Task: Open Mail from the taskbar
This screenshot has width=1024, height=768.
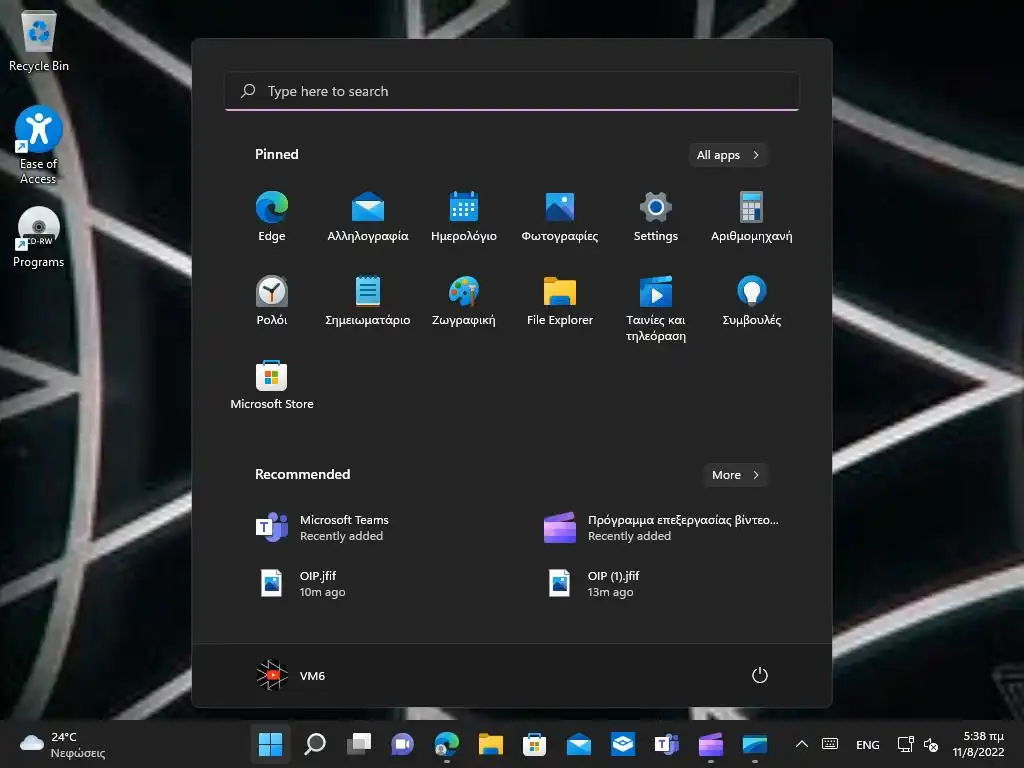Action: [x=579, y=744]
